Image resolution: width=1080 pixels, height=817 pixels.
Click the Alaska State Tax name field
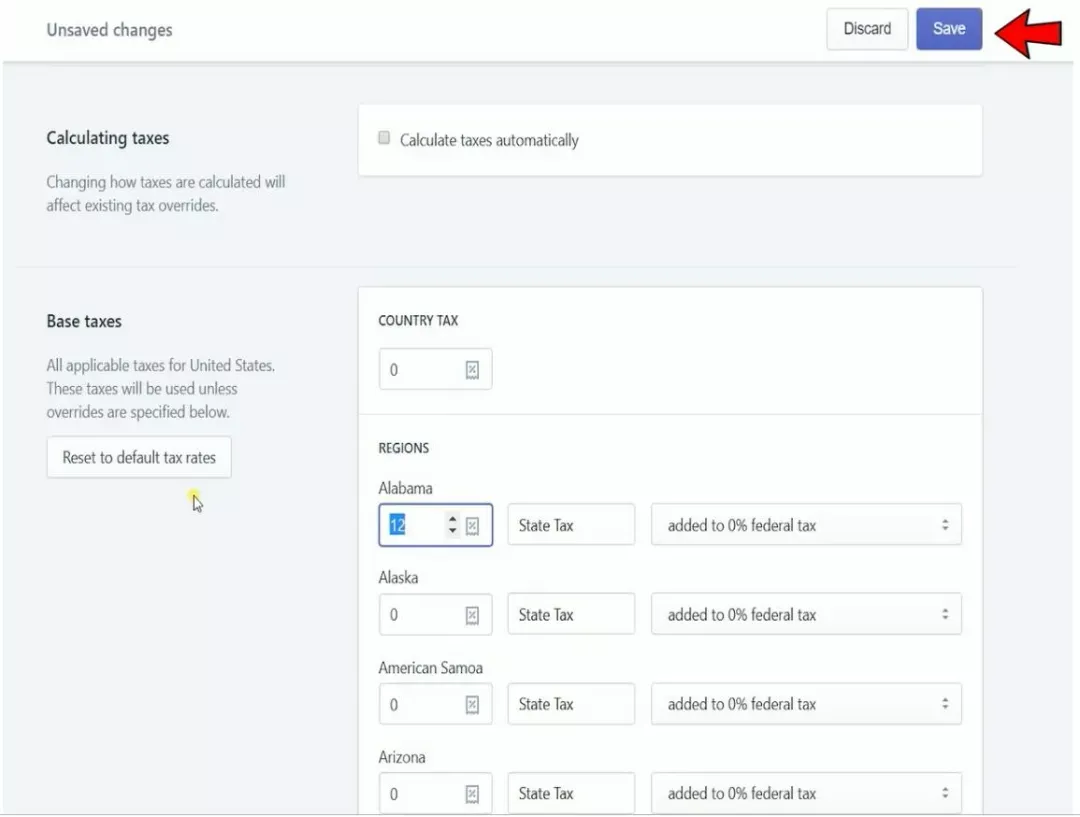tap(571, 614)
